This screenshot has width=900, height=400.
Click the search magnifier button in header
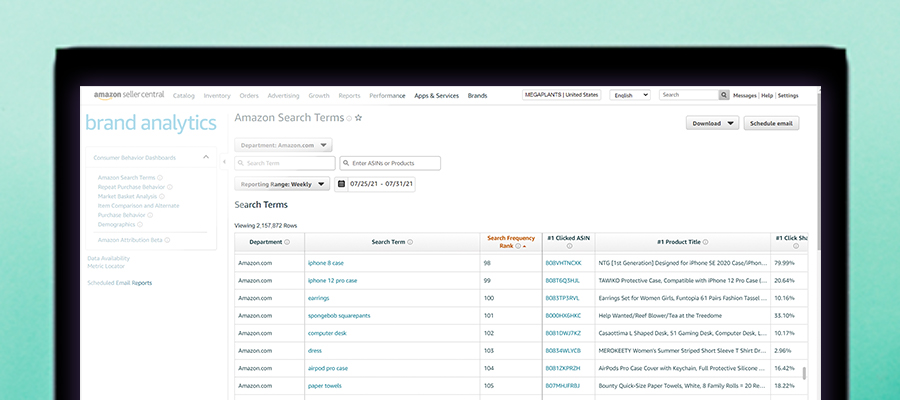[x=724, y=95]
